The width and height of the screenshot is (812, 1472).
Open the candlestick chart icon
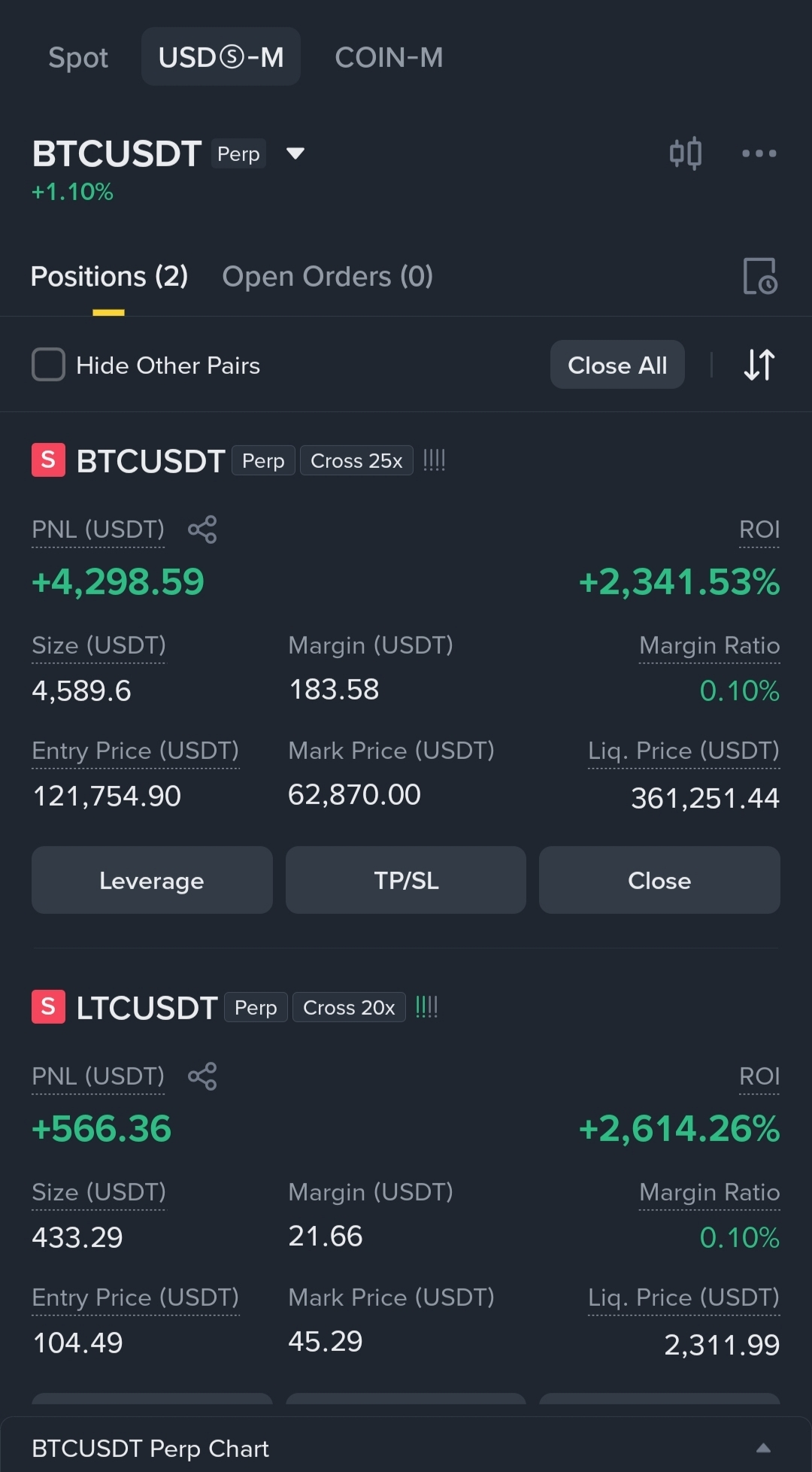click(x=685, y=153)
